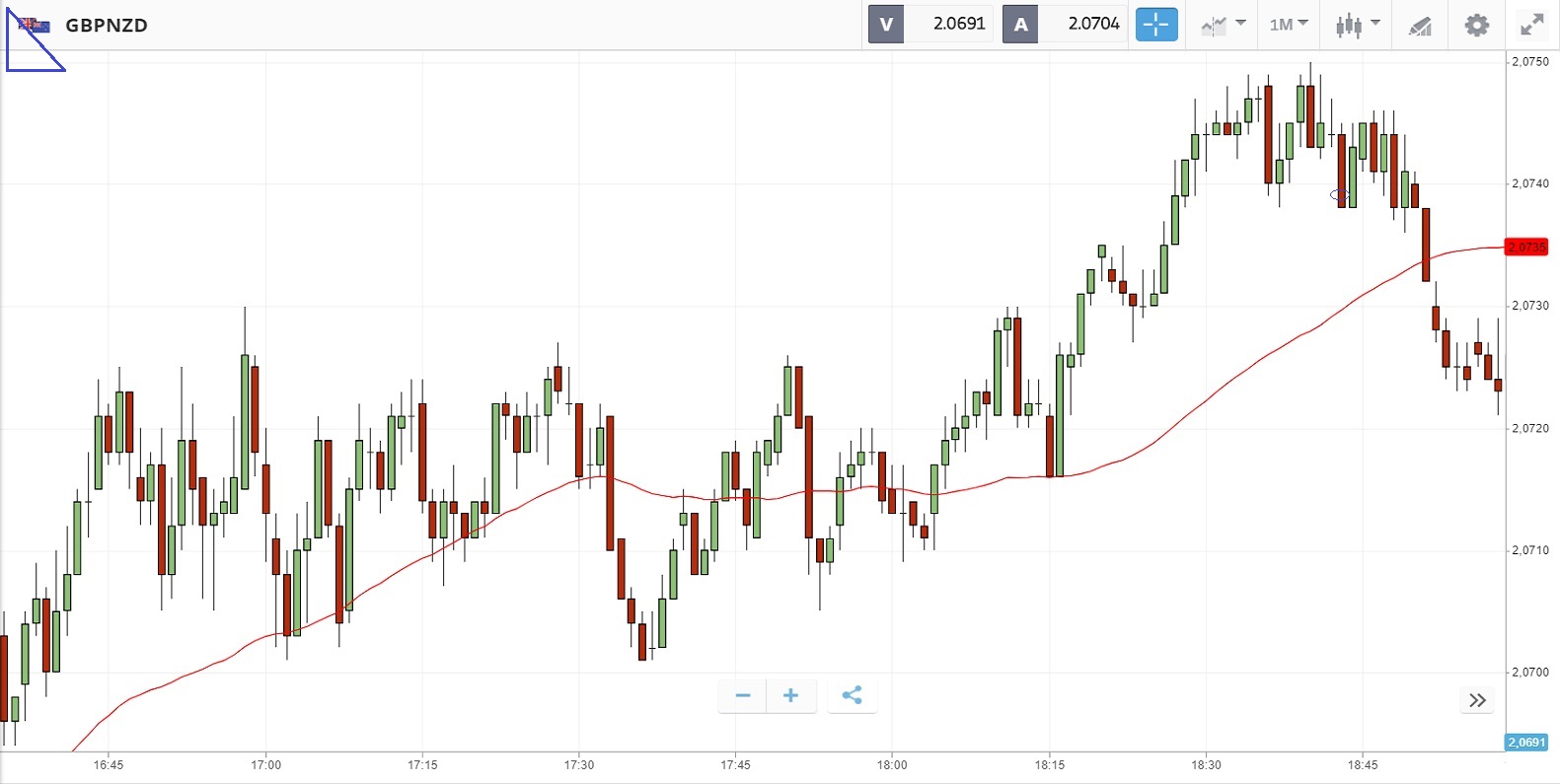This screenshot has height=784, width=1560.
Task: Click the 2.0704 buy price value
Action: pos(1093,25)
